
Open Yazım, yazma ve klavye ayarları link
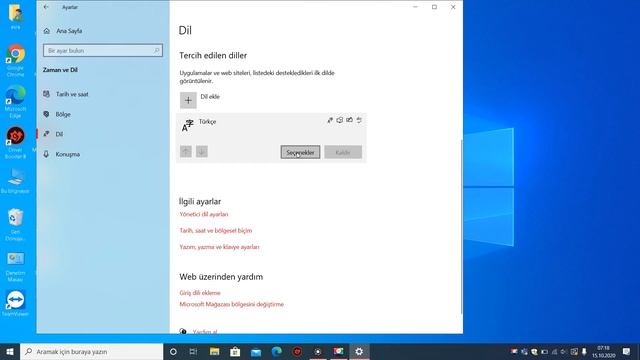tap(219, 247)
